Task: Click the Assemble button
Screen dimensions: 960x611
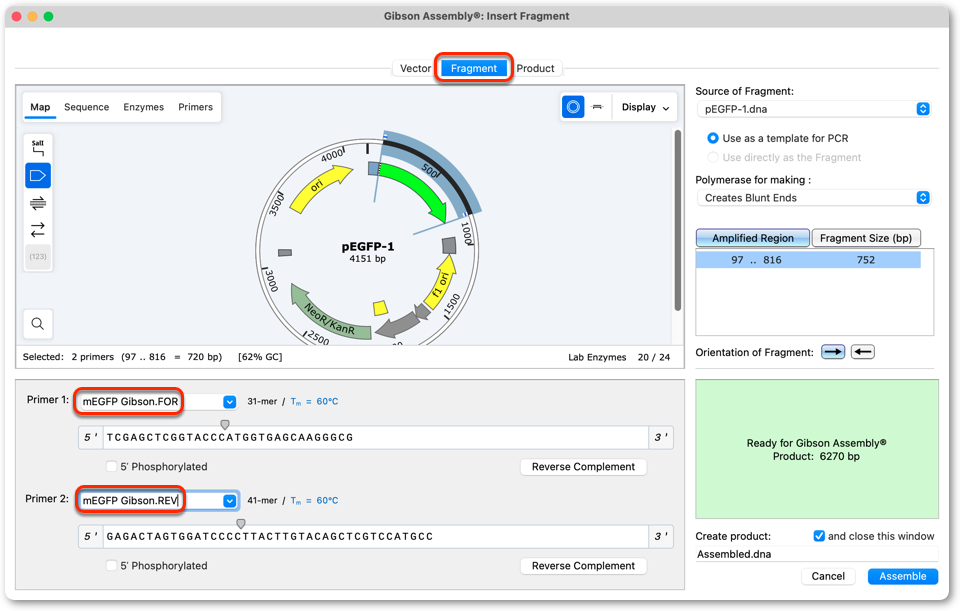Action: 902,576
